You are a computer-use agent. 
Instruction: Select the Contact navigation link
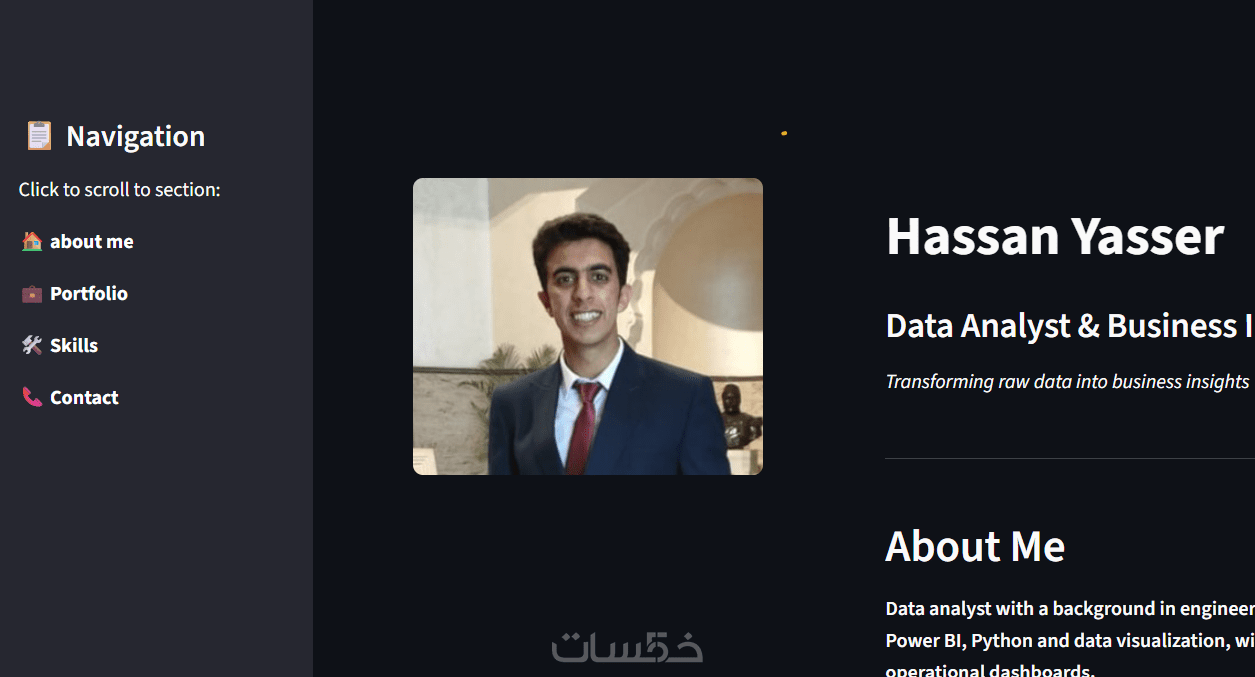(x=84, y=397)
